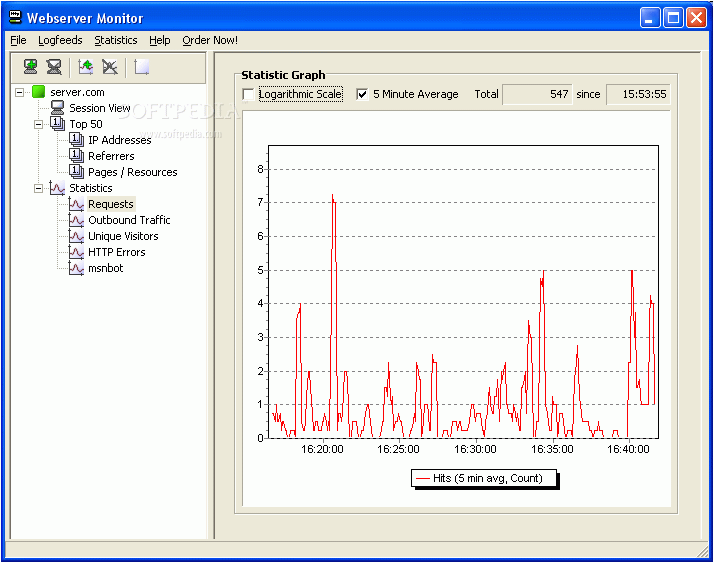
Task: Click the add statistic graph toolbar icon
Action: [x=86, y=67]
